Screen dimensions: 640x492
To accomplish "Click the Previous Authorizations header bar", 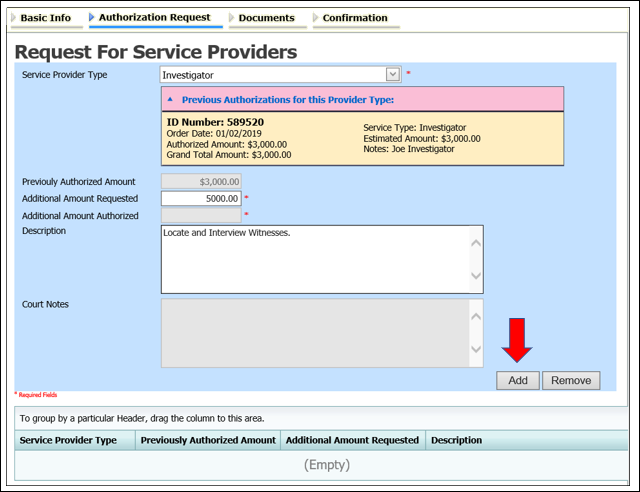I will (x=362, y=99).
